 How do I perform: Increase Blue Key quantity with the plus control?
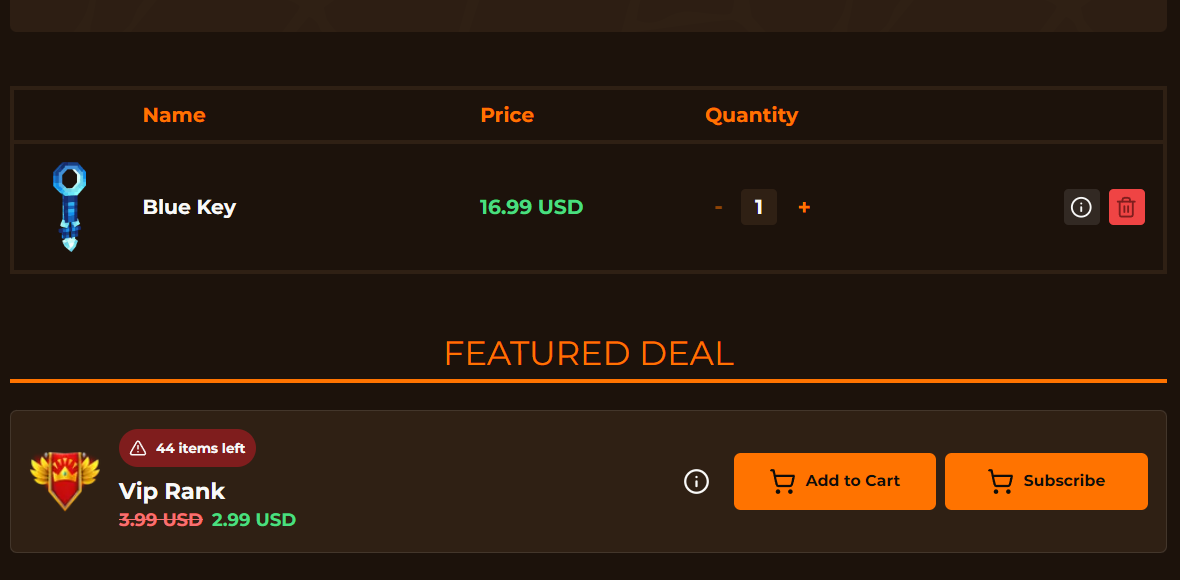click(x=804, y=207)
